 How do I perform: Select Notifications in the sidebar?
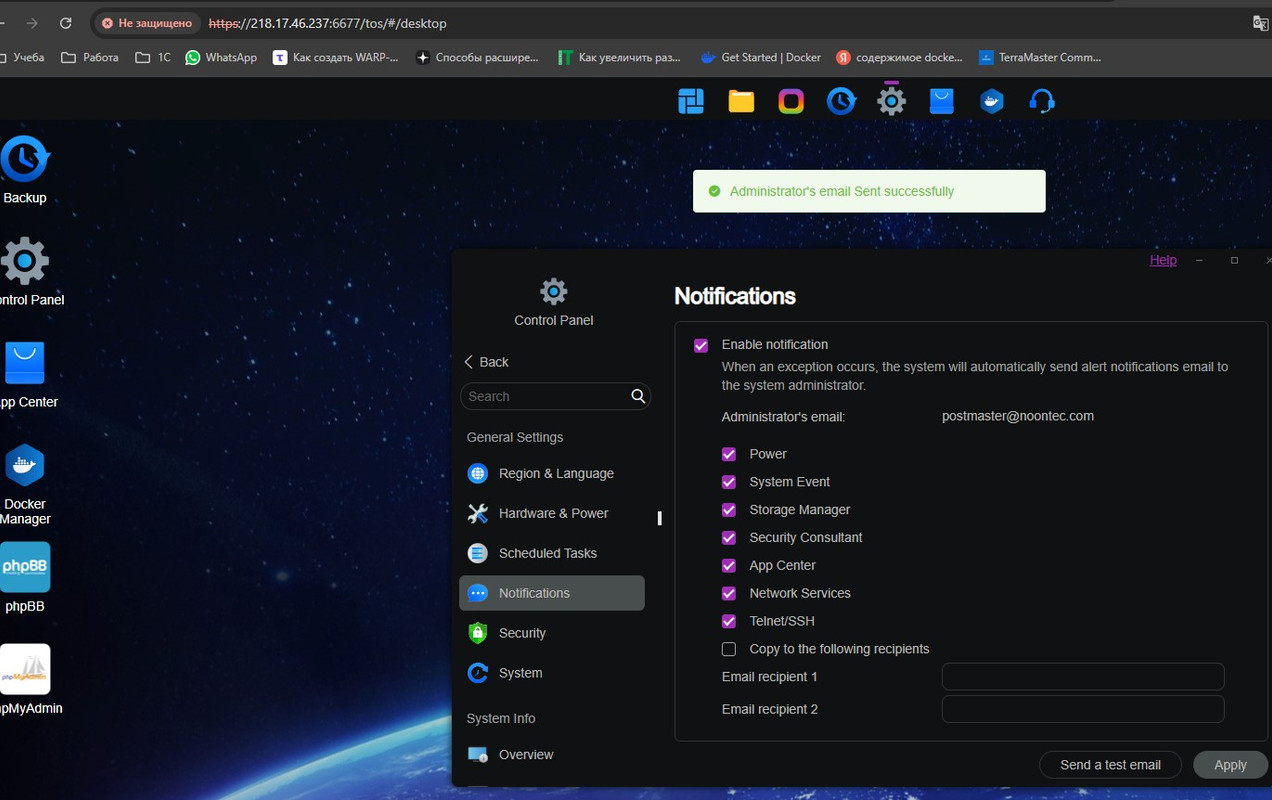(x=552, y=593)
